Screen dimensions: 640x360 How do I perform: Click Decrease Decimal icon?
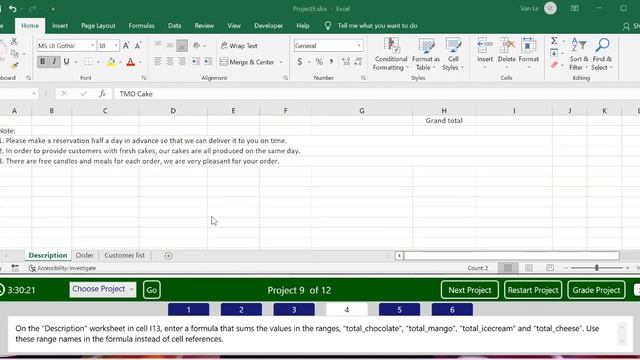coord(358,62)
